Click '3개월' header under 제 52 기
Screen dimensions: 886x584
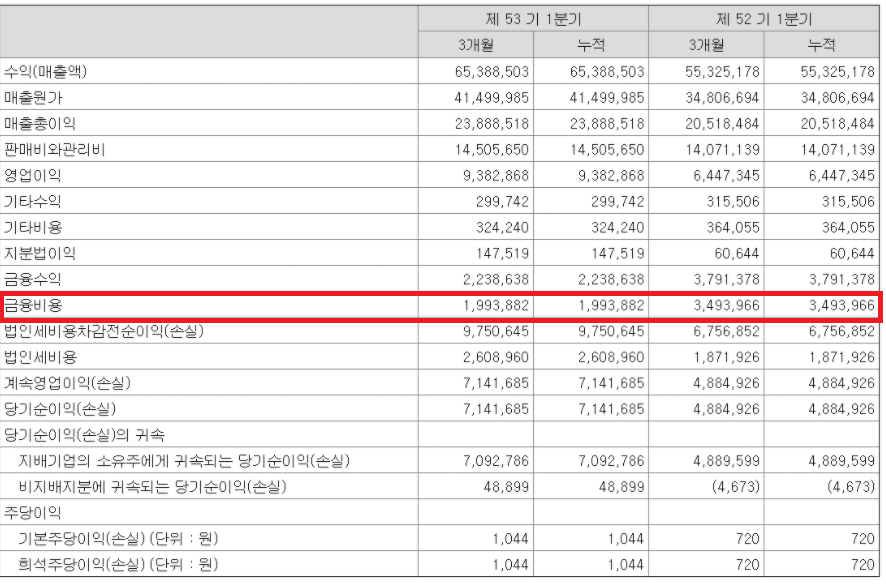706,45
